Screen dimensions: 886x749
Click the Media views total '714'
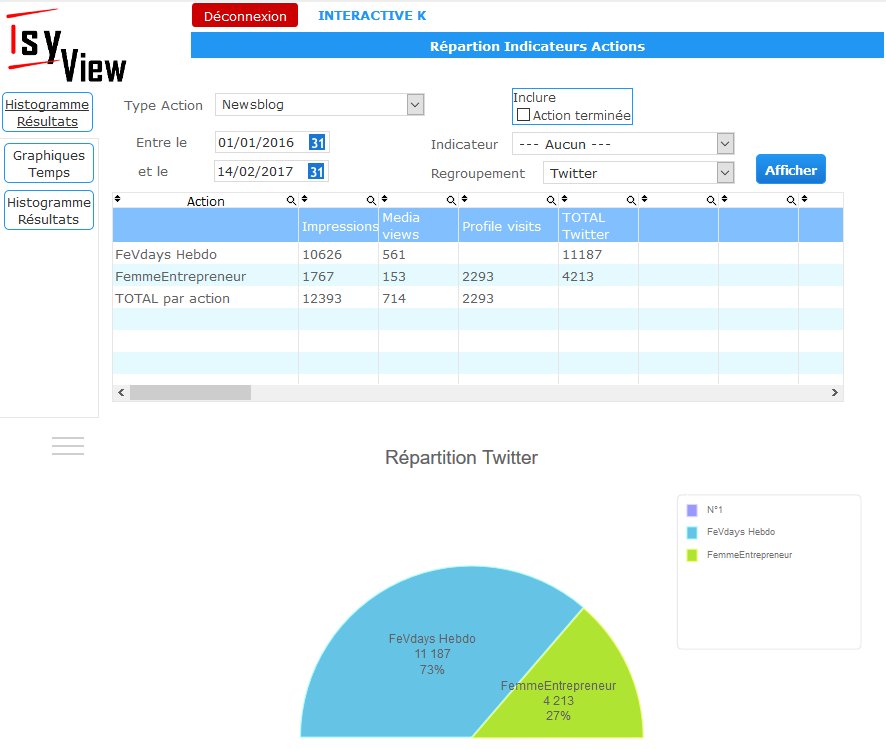click(394, 298)
